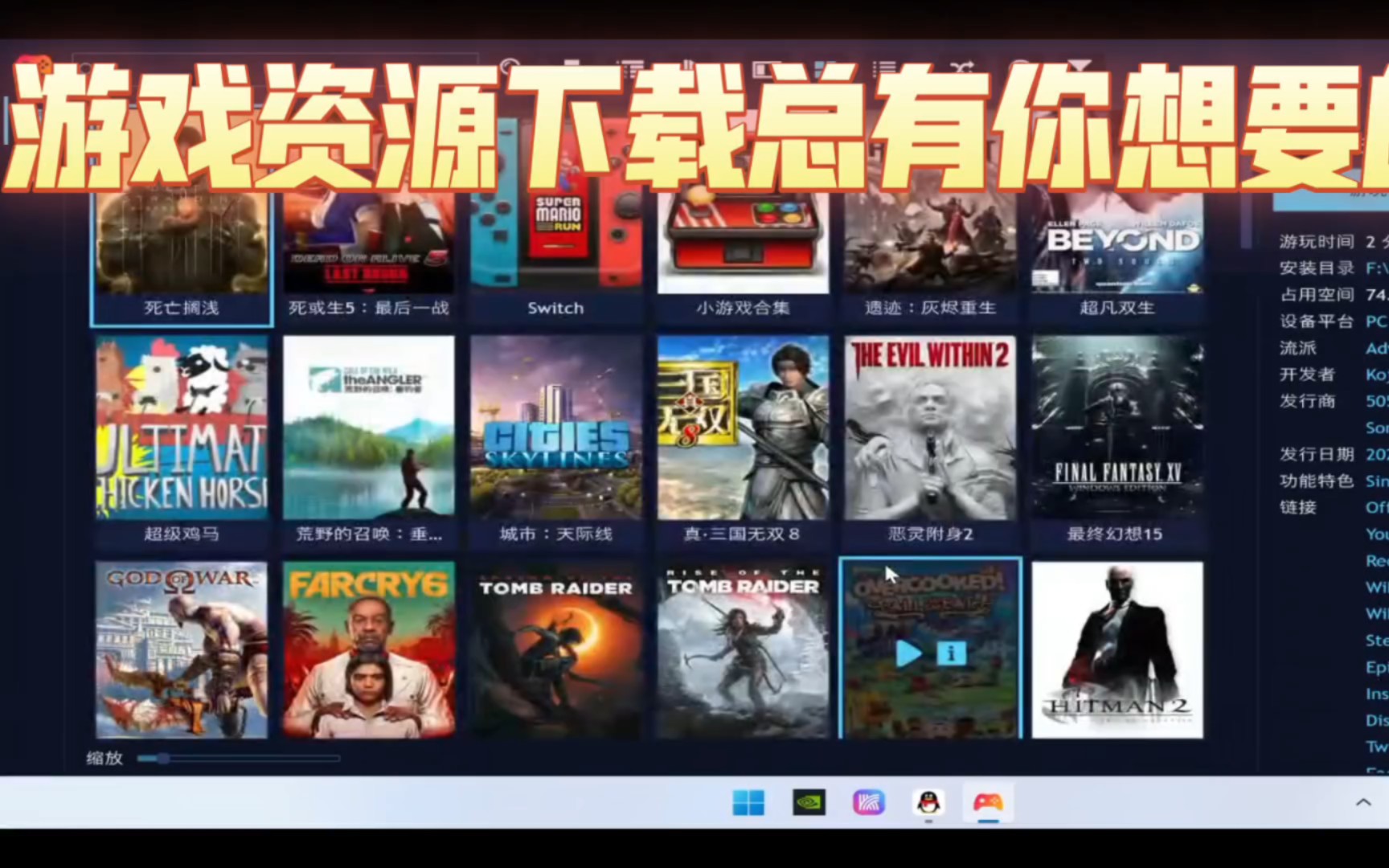This screenshot has width=1389, height=868.
Task: Select the Hitman 2 cover
Action: tap(1118, 649)
